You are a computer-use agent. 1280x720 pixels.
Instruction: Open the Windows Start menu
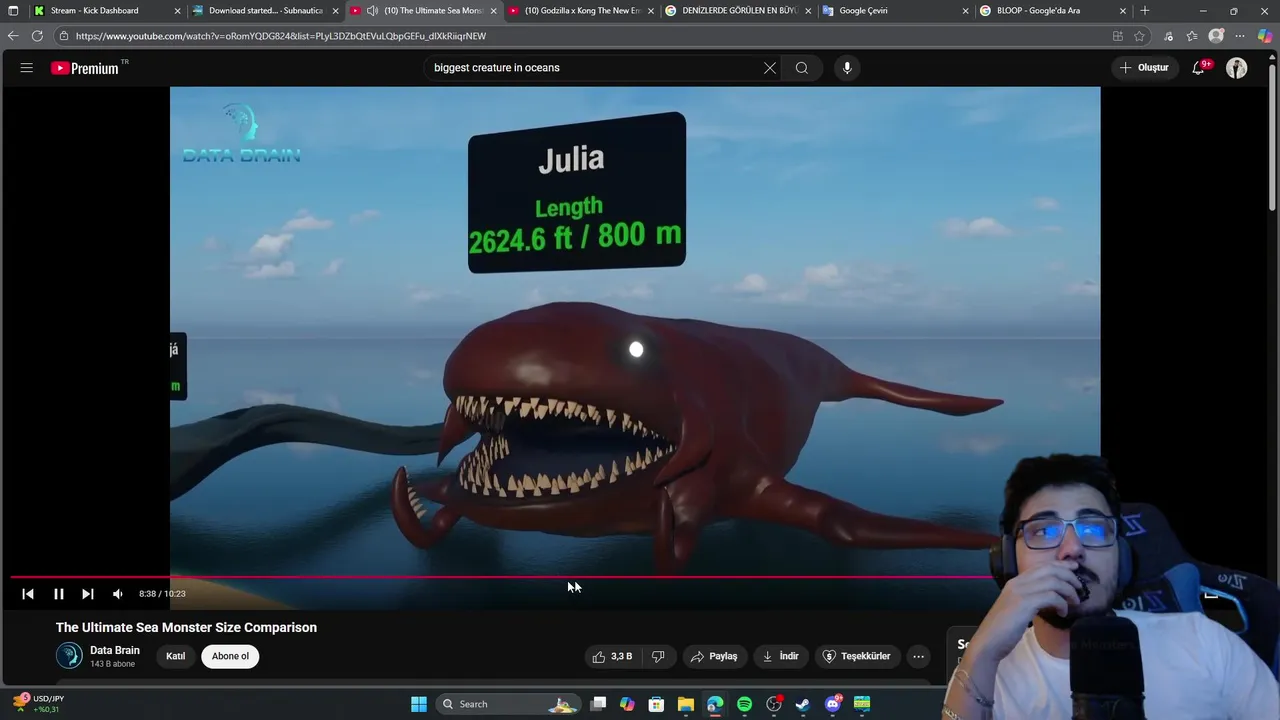click(x=419, y=704)
